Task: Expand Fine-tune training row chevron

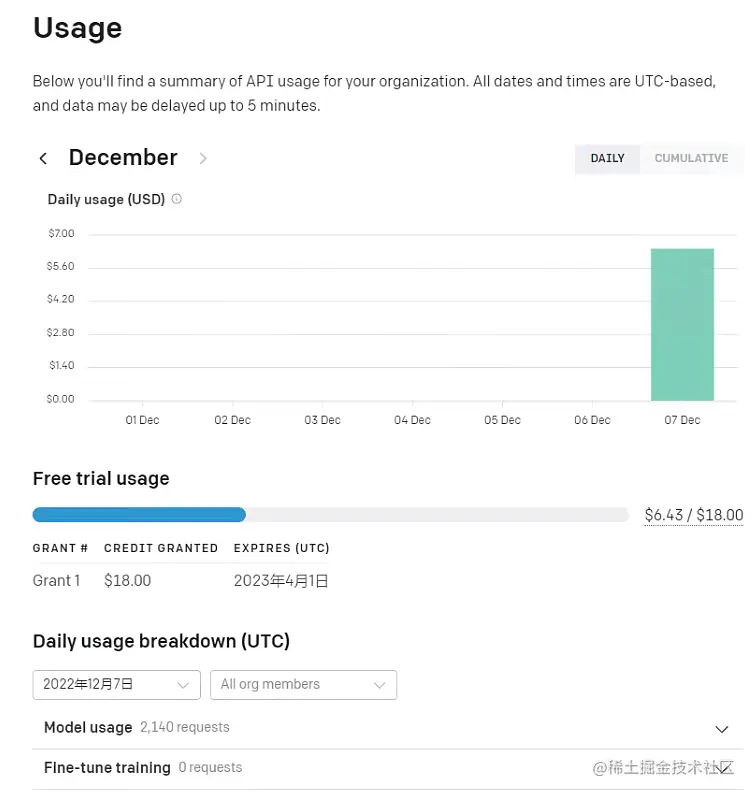Action: (723, 768)
